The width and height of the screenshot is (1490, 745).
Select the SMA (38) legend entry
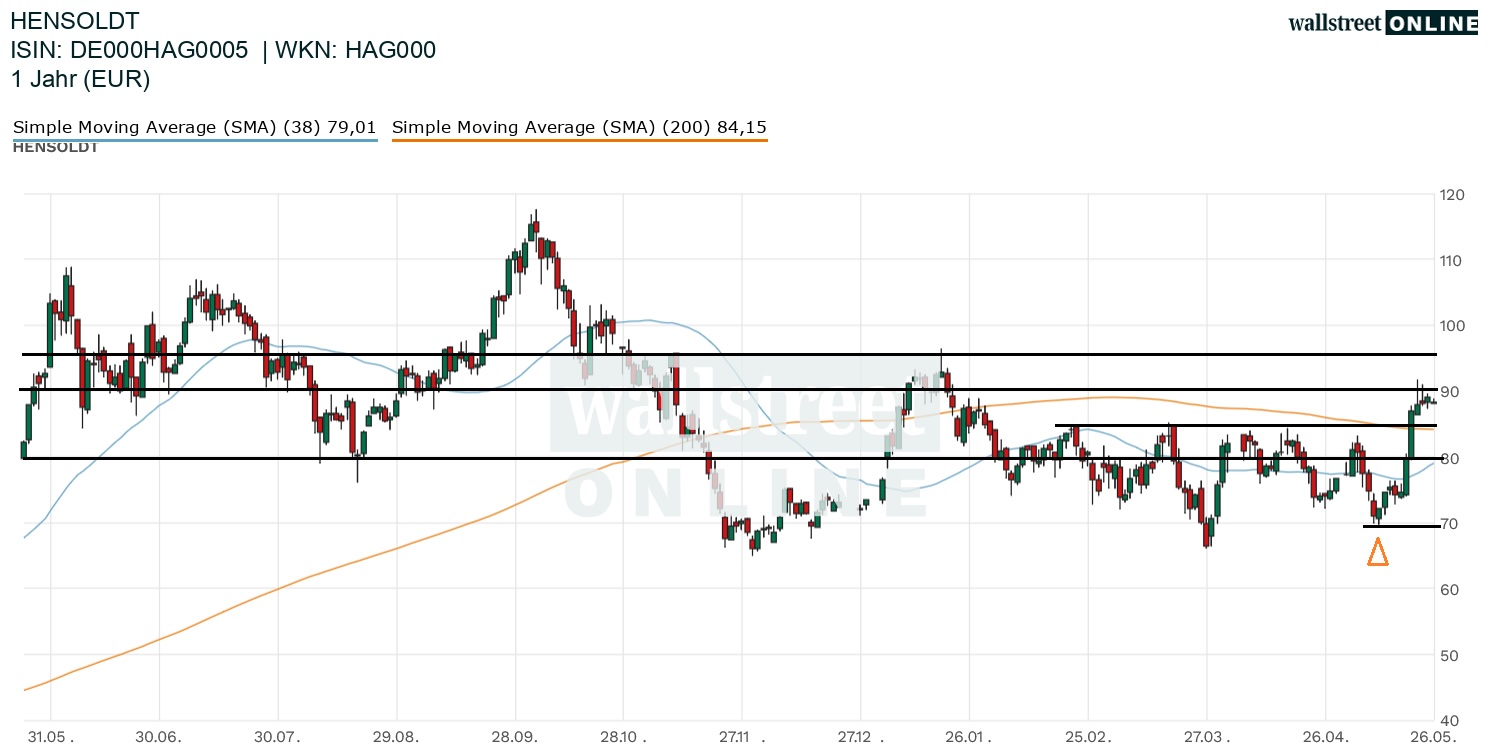[x=194, y=127]
